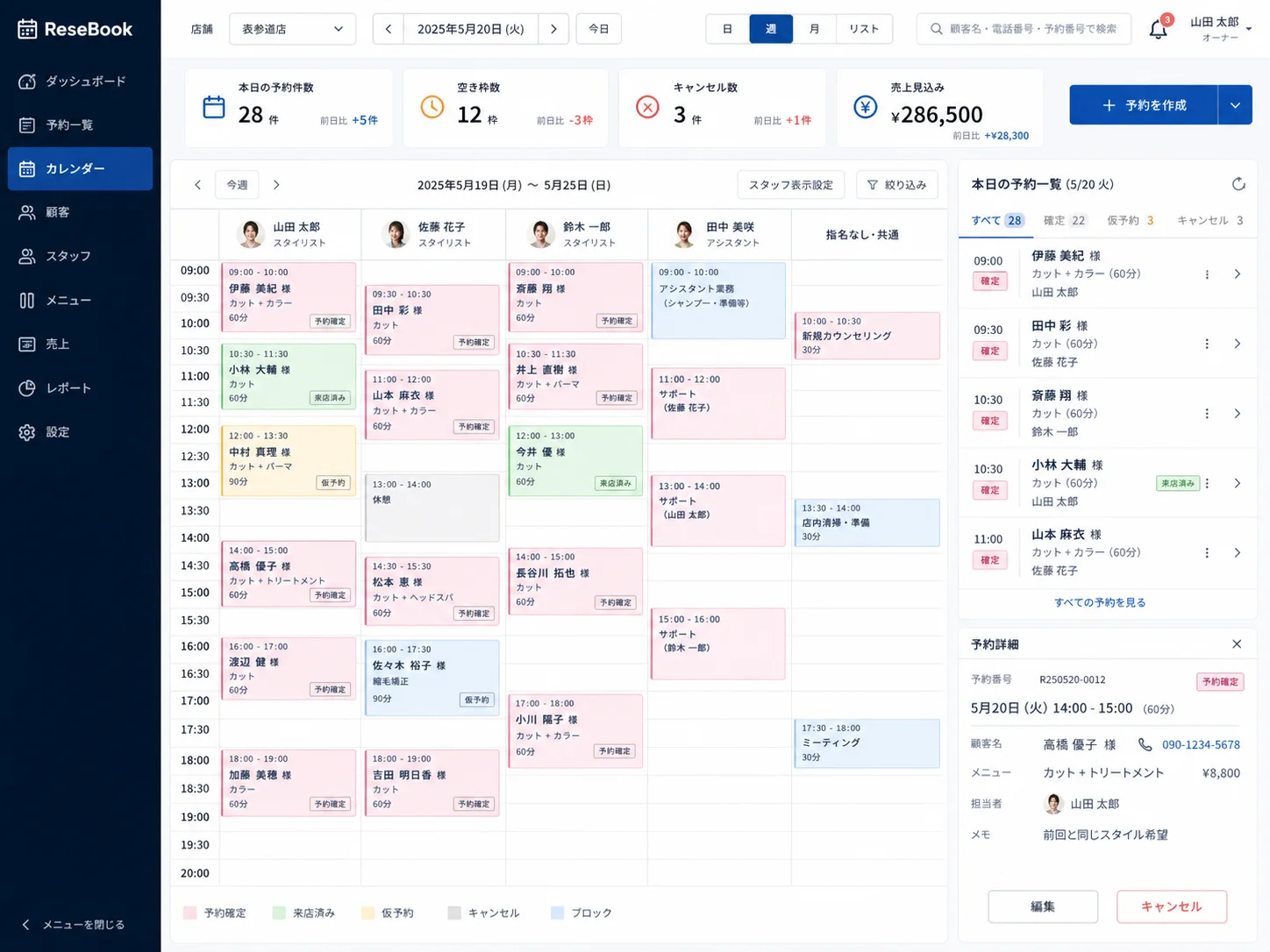Collapse sidebar with メニューを閉じる

(x=74, y=925)
